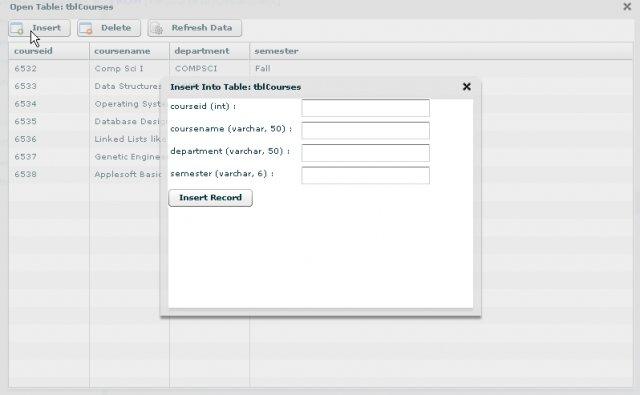
Task: Click the semester (varchar, 6) label
Action: click(x=222, y=174)
